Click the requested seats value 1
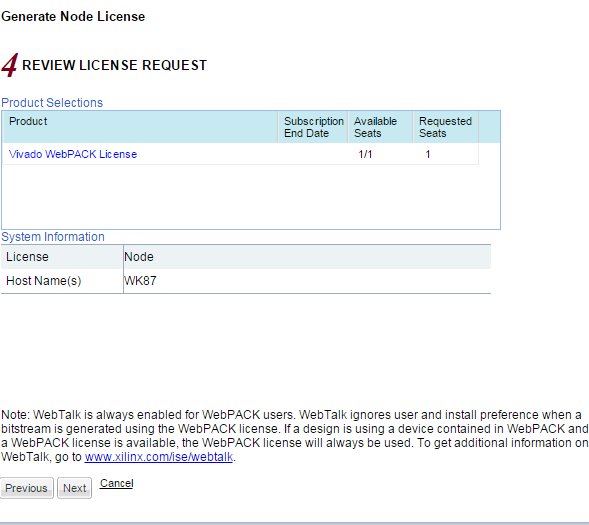This screenshot has height=525, width=589. [427, 154]
